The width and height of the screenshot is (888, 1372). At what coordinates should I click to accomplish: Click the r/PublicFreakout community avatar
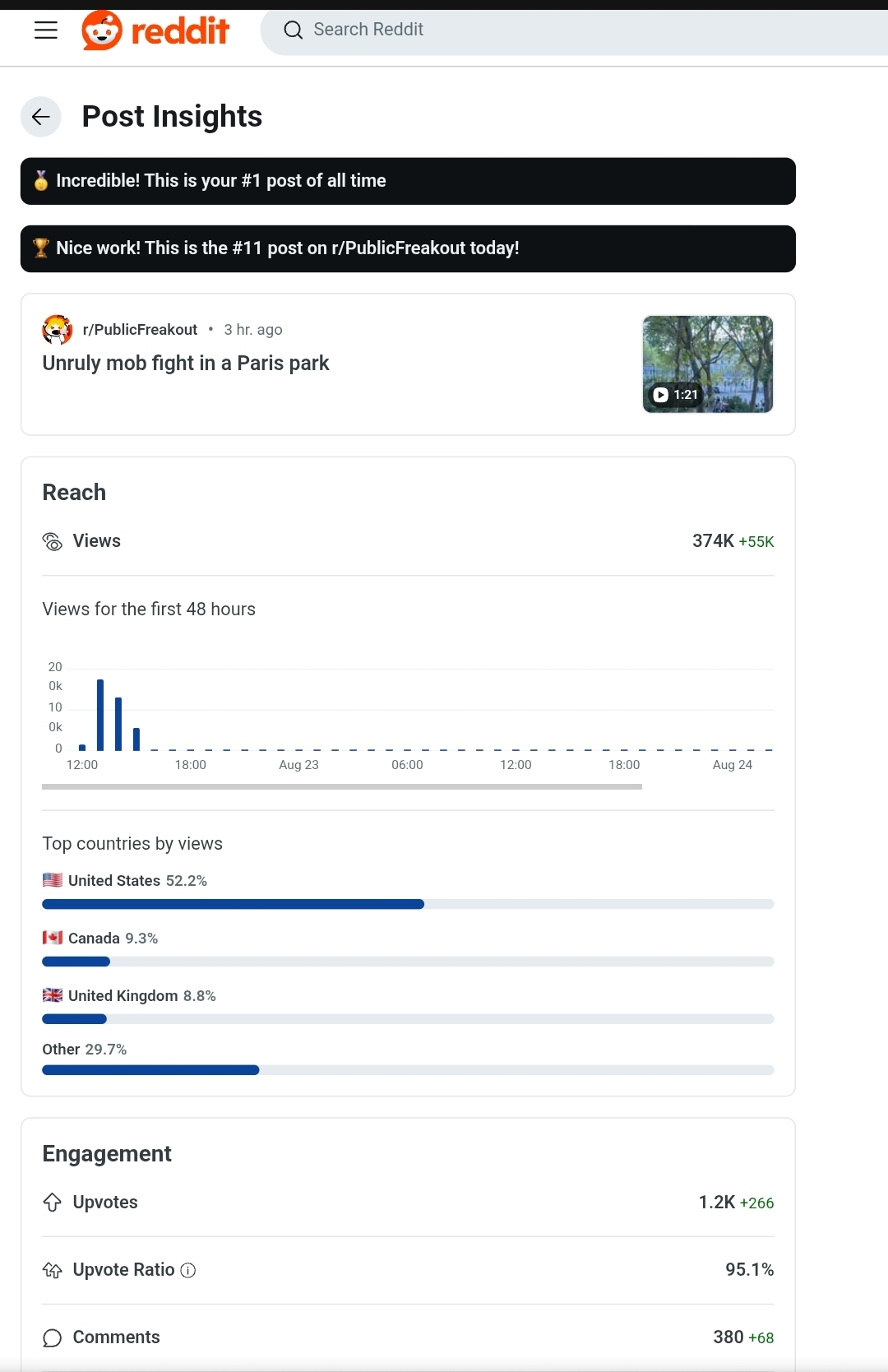pyautogui.click(x=57, y=330)
